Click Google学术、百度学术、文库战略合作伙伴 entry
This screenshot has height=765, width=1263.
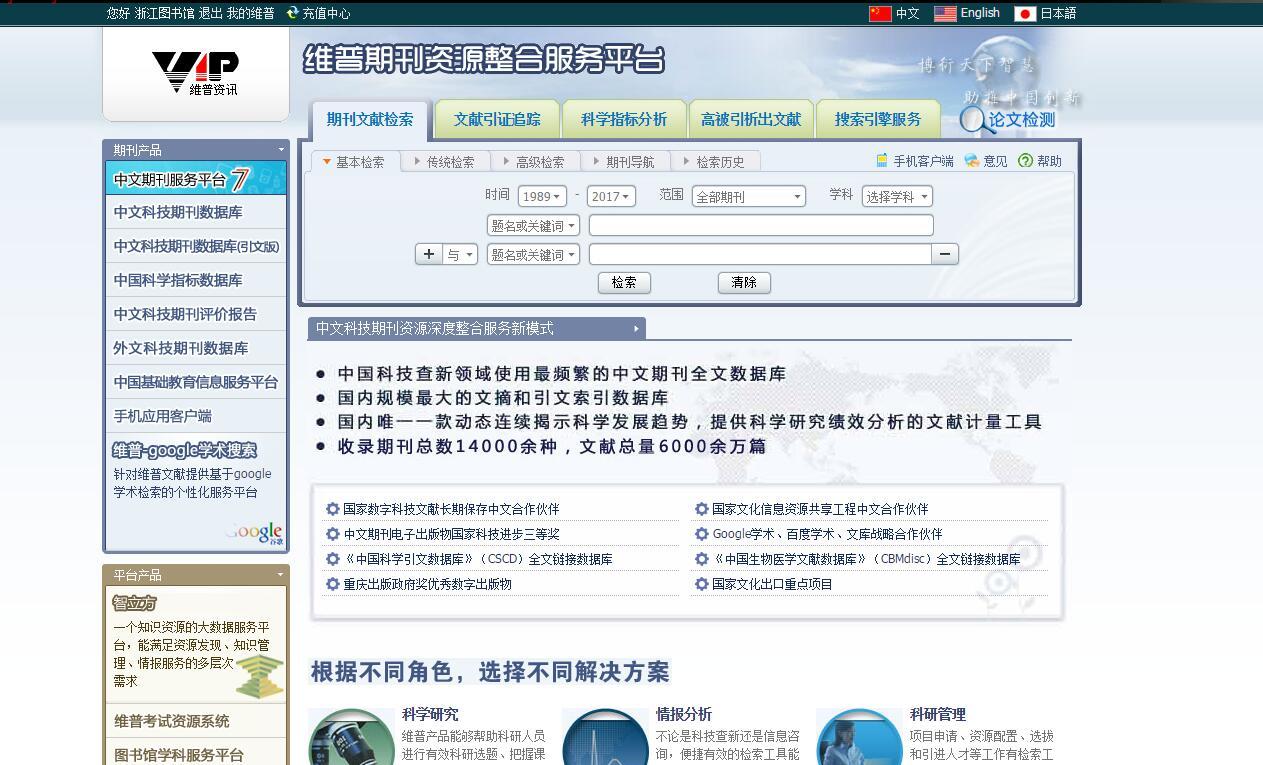pyautogui.click(x=827, y=534)
